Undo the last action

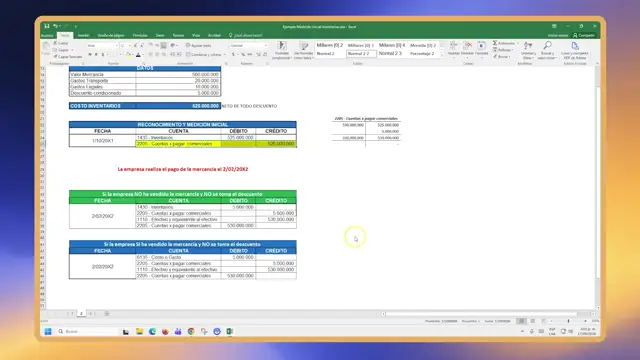tap(55, 26)
